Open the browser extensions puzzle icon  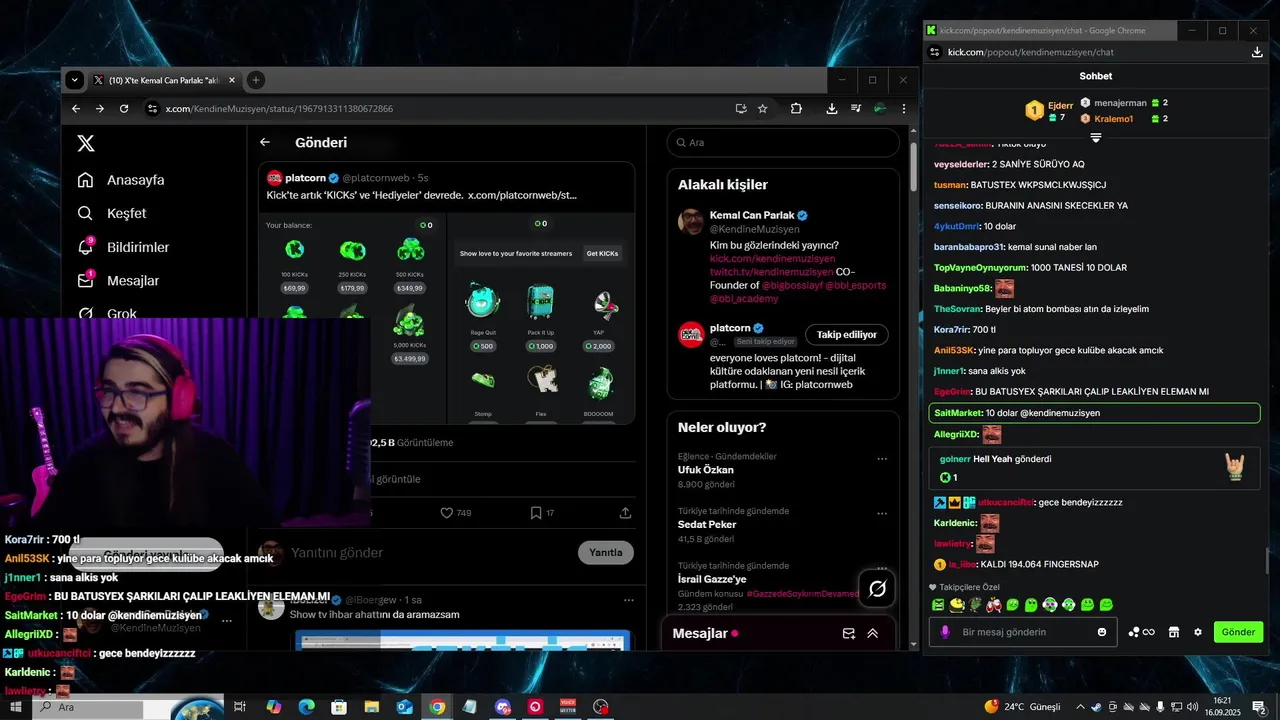pos(796,108)
